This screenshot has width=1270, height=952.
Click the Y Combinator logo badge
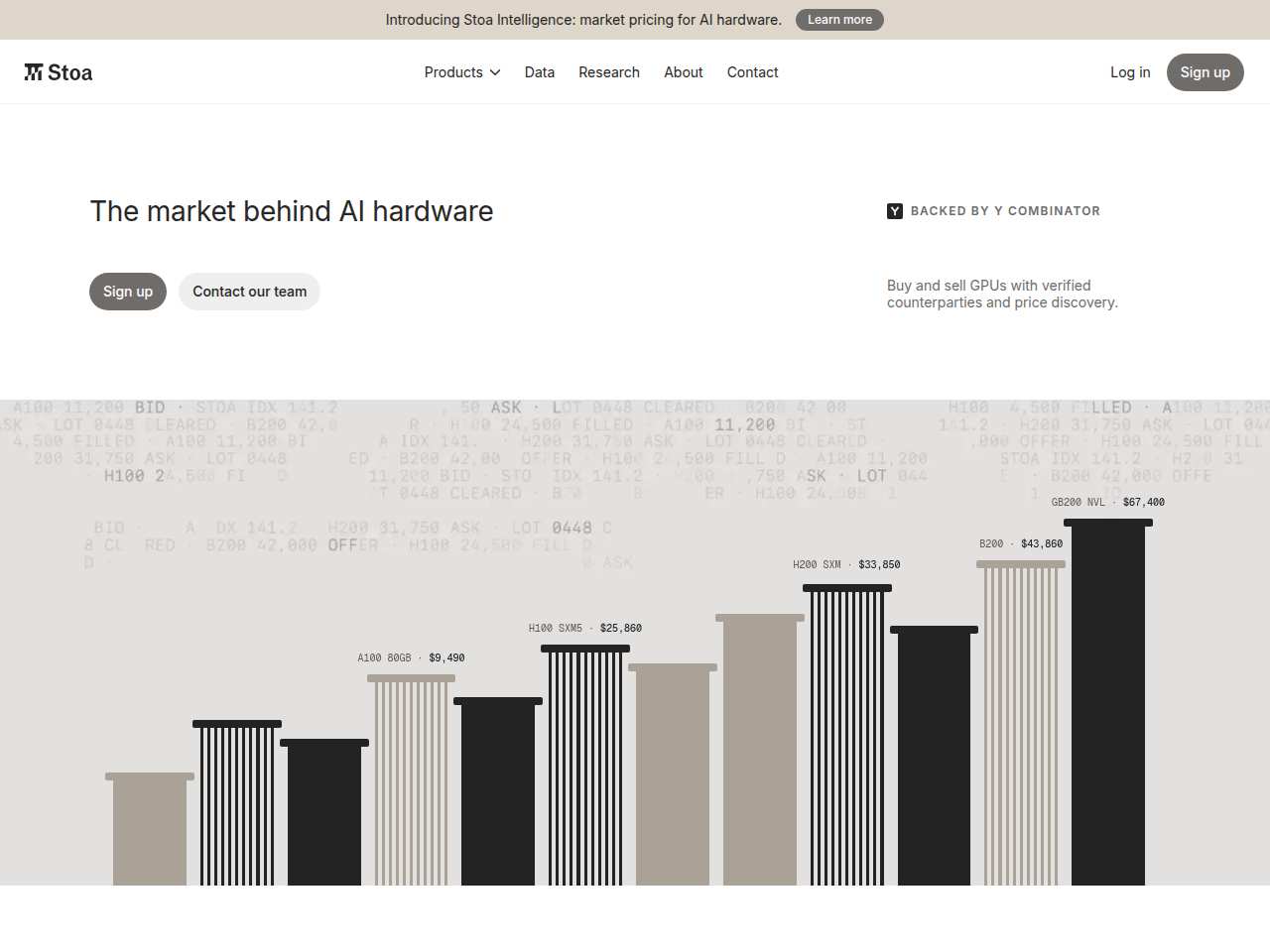895,211
